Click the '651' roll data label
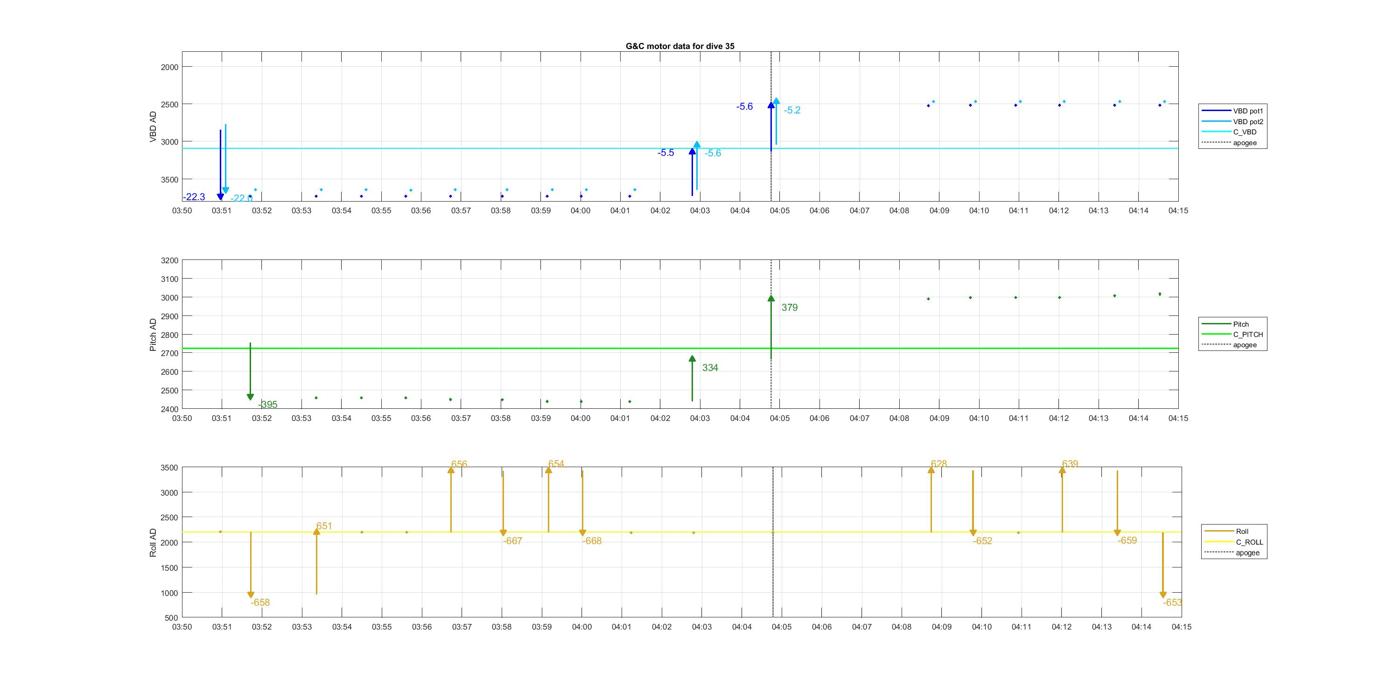1400x693 pixels. tap(324, 526)
